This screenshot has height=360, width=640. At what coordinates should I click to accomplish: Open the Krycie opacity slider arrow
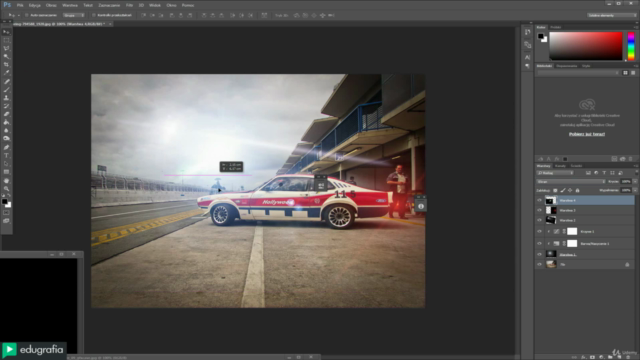pos(635,182)
